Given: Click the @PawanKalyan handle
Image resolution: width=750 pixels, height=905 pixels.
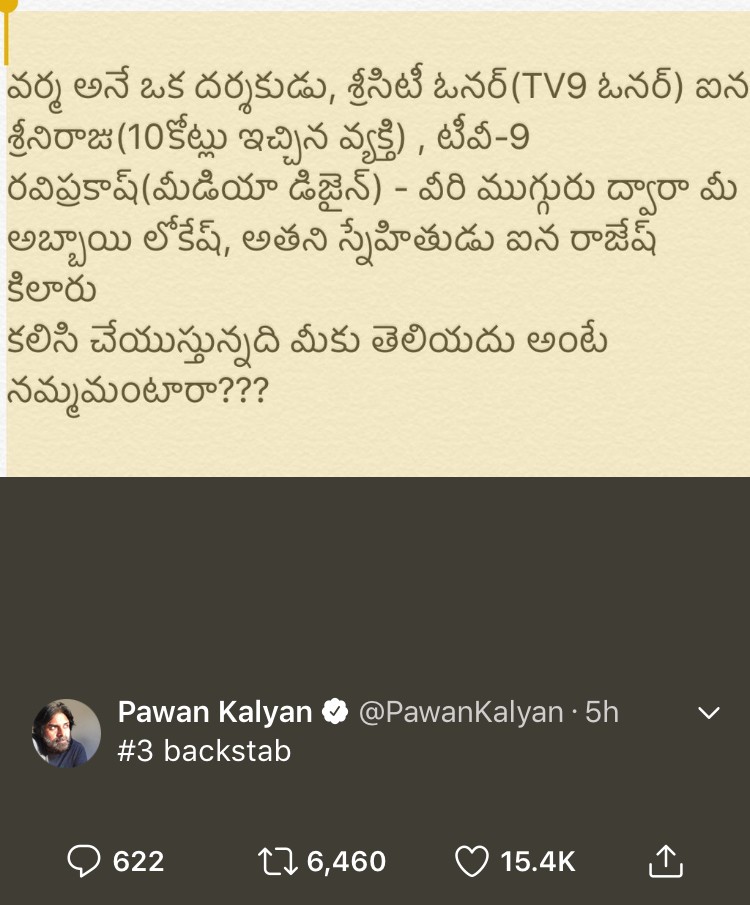Looking at the screenshot, I should click(x=461, y=712).
